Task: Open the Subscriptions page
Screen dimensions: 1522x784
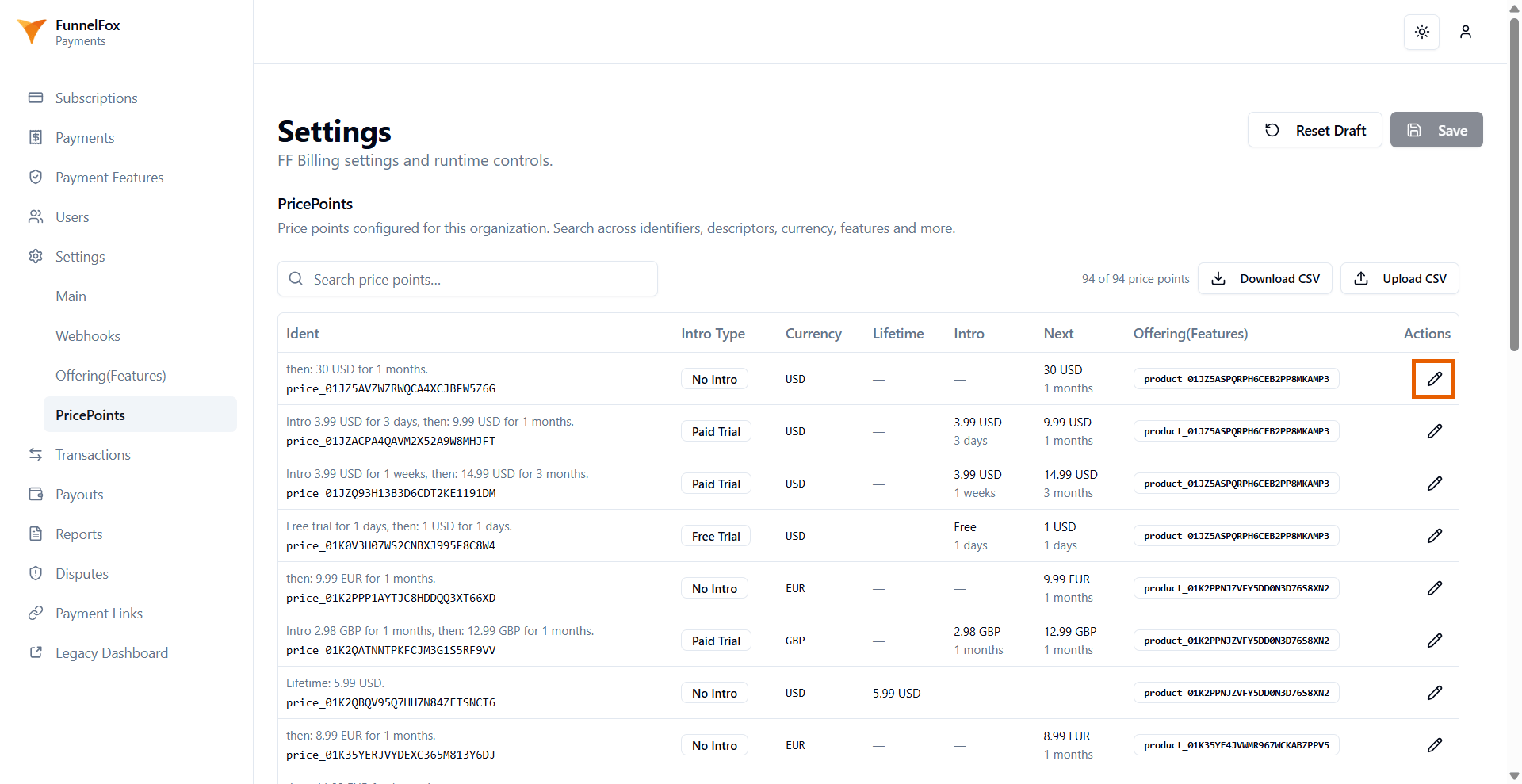Action: tap(97, 98)
